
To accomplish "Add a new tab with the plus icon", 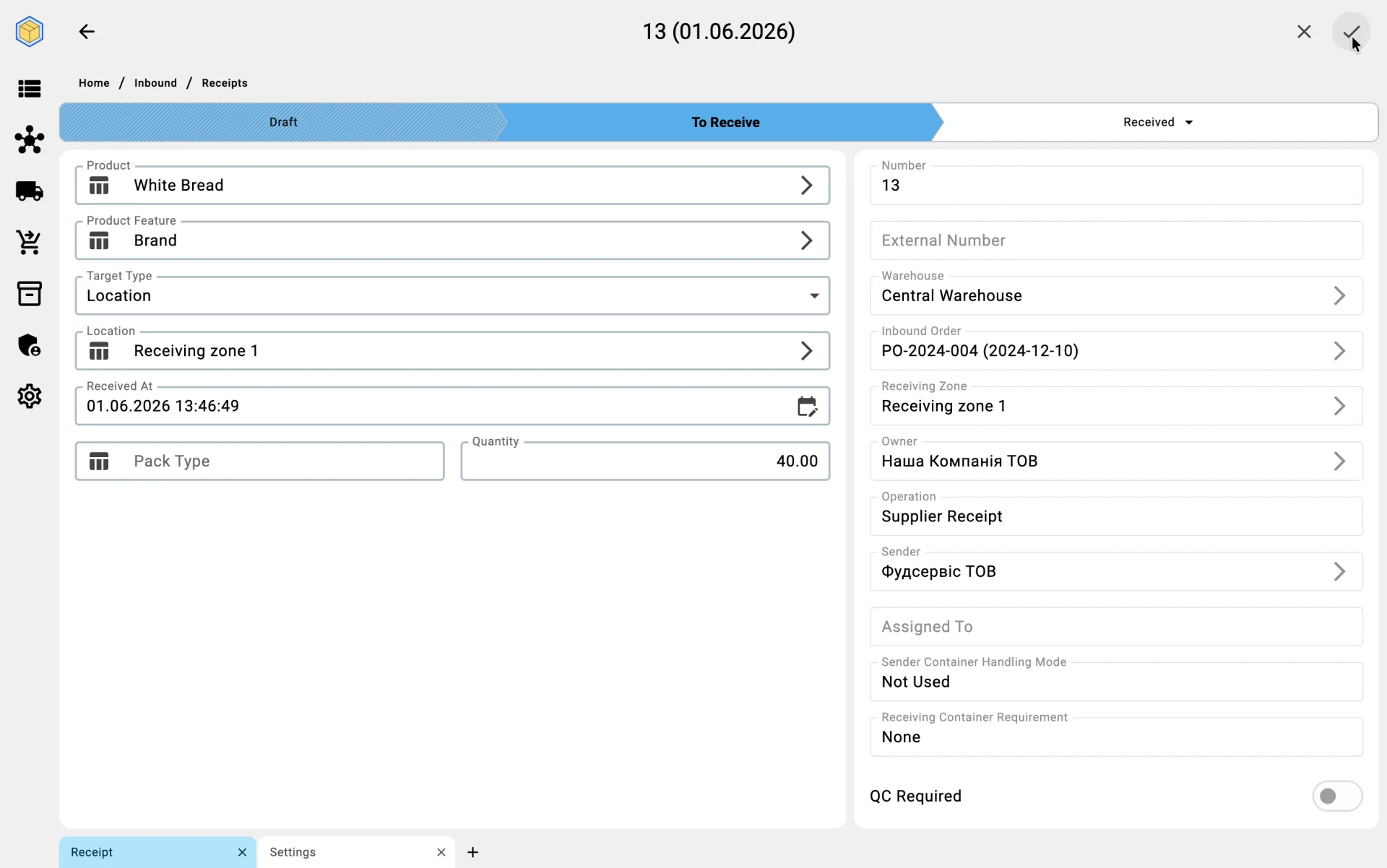I will [x=473, y=852].
